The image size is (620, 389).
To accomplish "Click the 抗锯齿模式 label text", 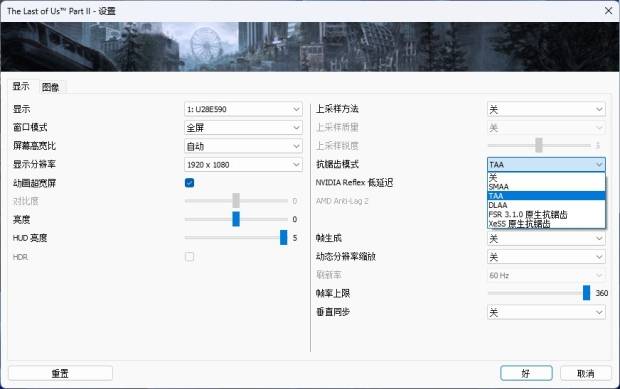I will [x=337, y=164].
